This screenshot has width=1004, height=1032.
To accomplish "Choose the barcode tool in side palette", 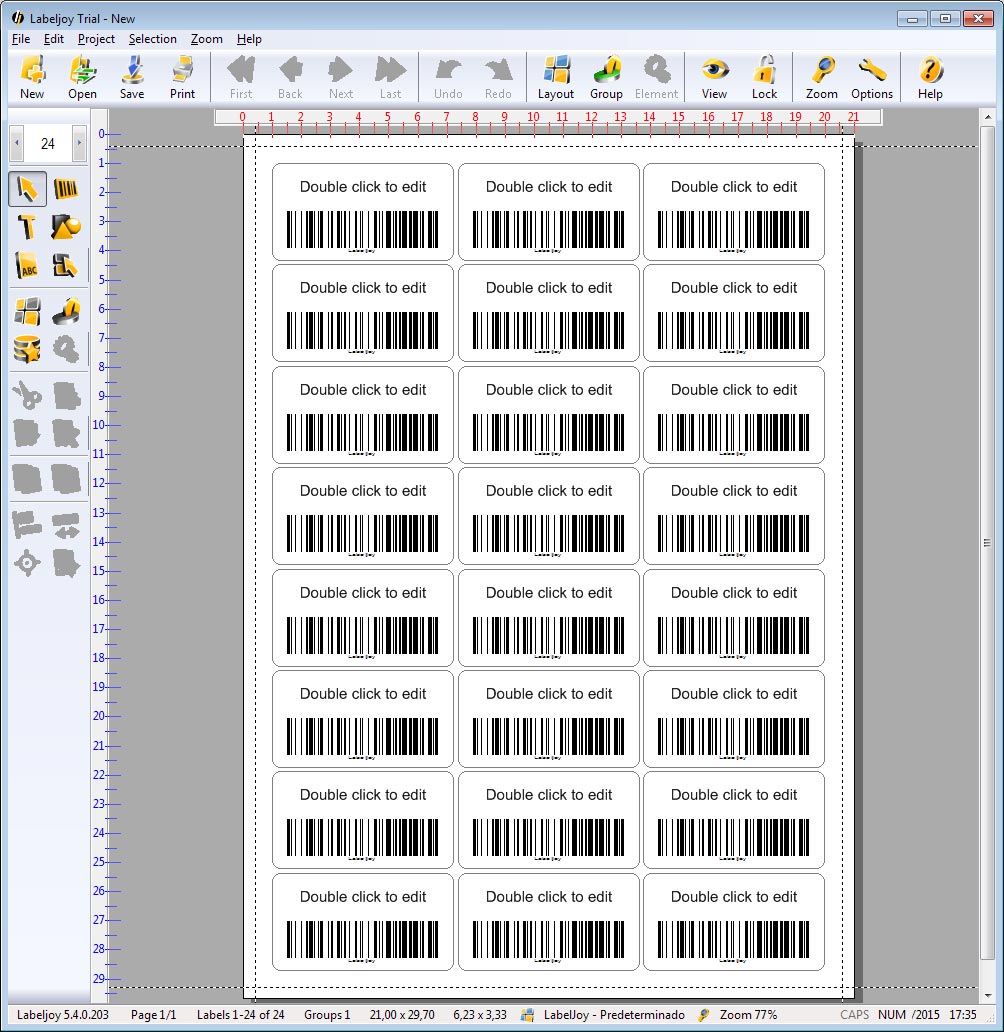I will pyautogui.click(x=66, y=190).
